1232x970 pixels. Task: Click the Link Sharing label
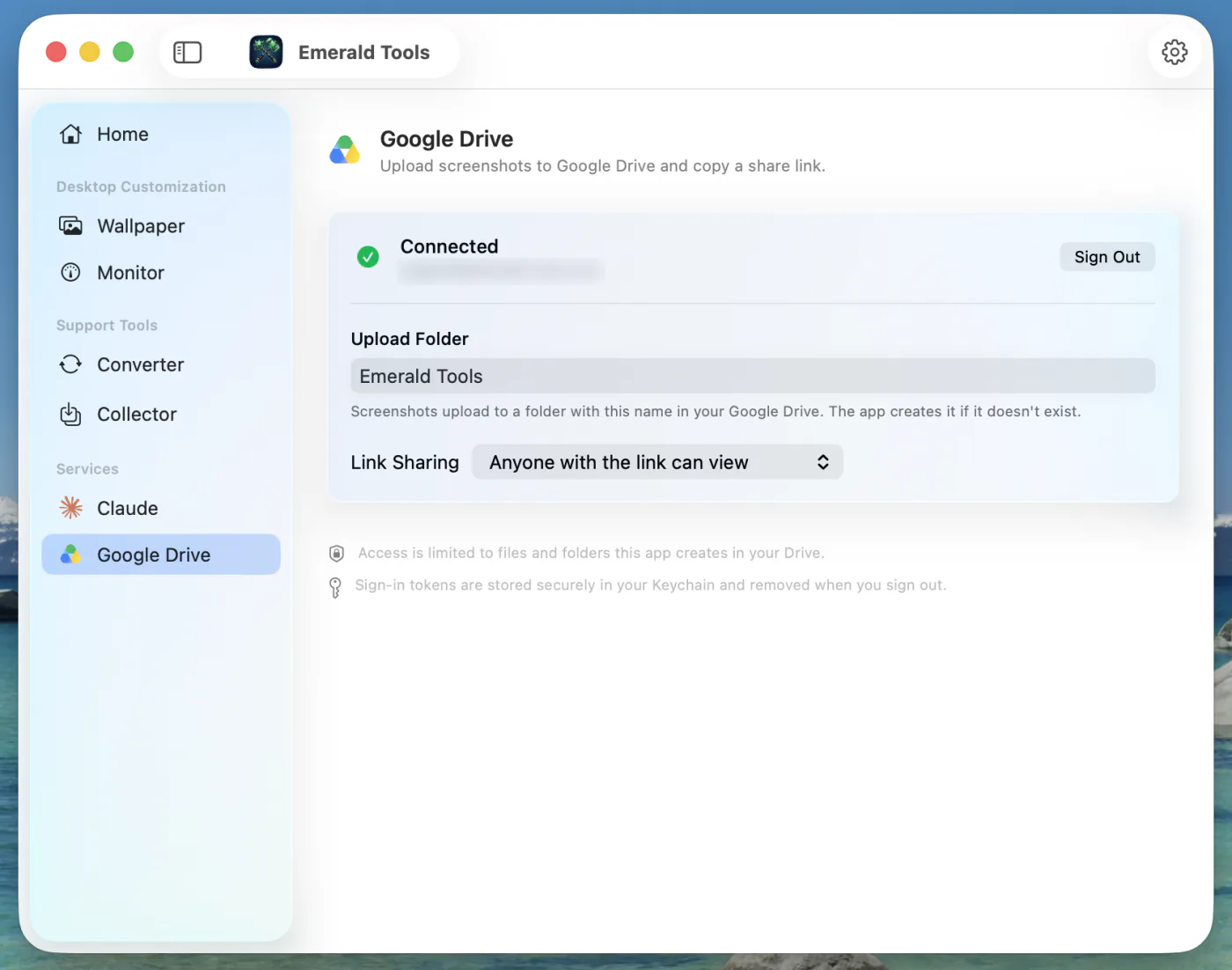click(x=405, y=462)
